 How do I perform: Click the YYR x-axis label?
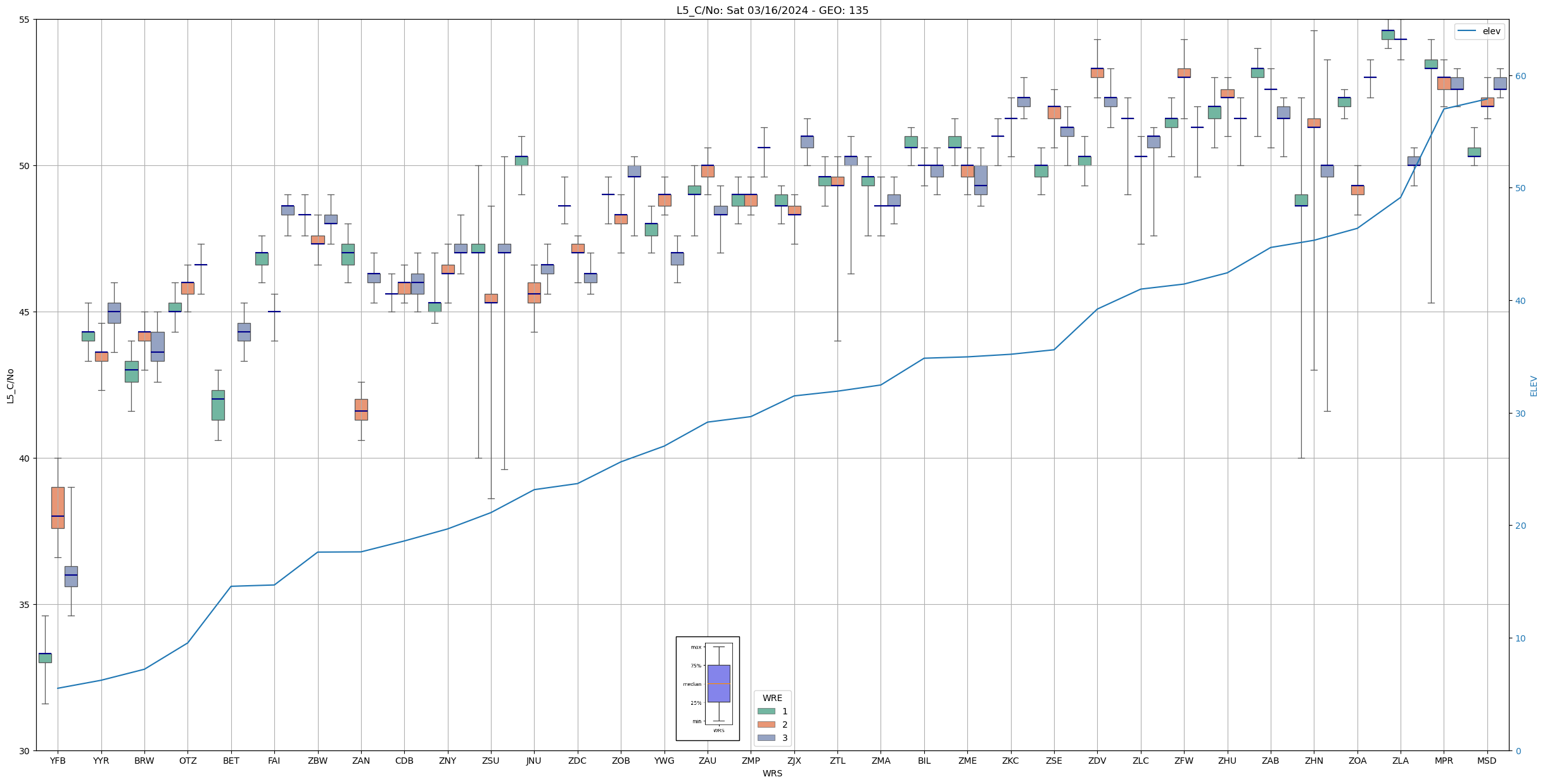tap(101, 761)
